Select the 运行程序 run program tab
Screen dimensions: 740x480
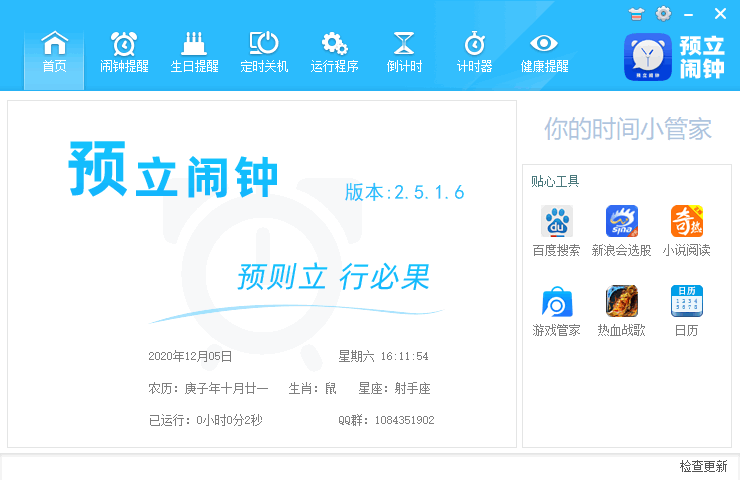pyautogui.click(x=334, y=53)
